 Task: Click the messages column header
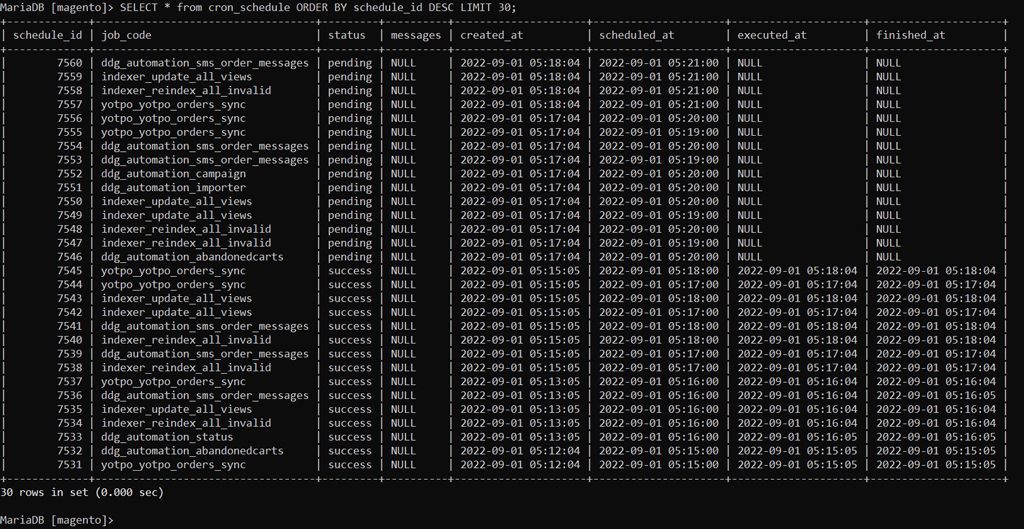[416, 35]
